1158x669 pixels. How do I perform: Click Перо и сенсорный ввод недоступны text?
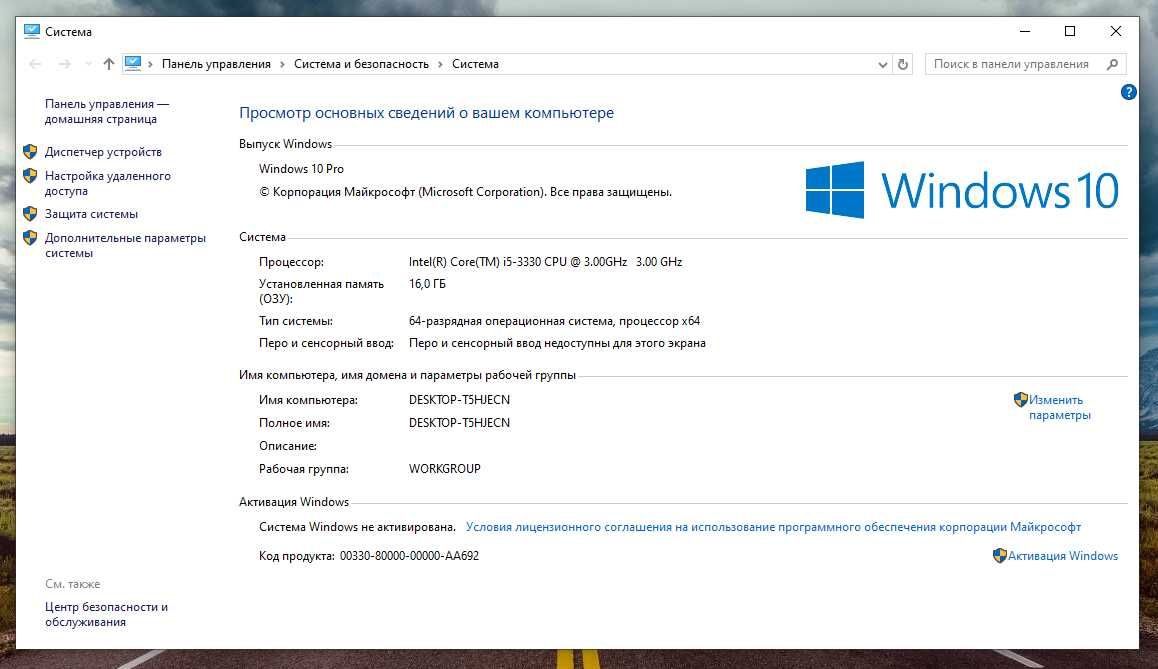click(558, 343)
